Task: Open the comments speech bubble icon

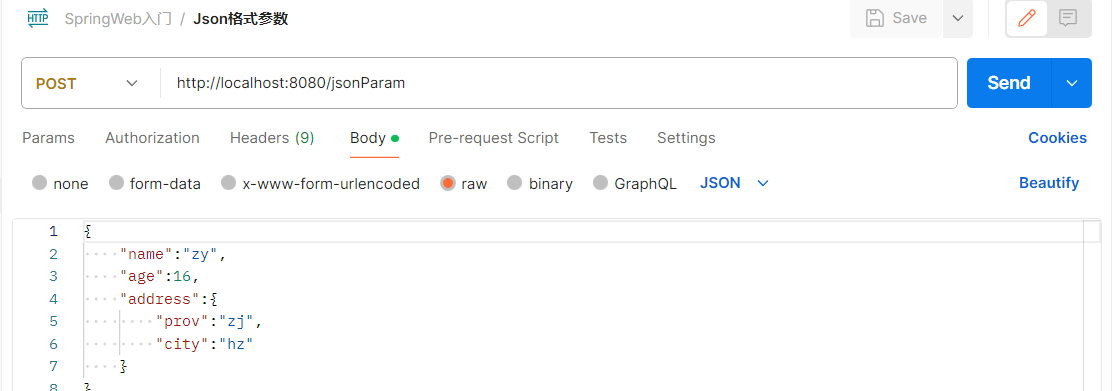Action: [x=1067, y=18]
